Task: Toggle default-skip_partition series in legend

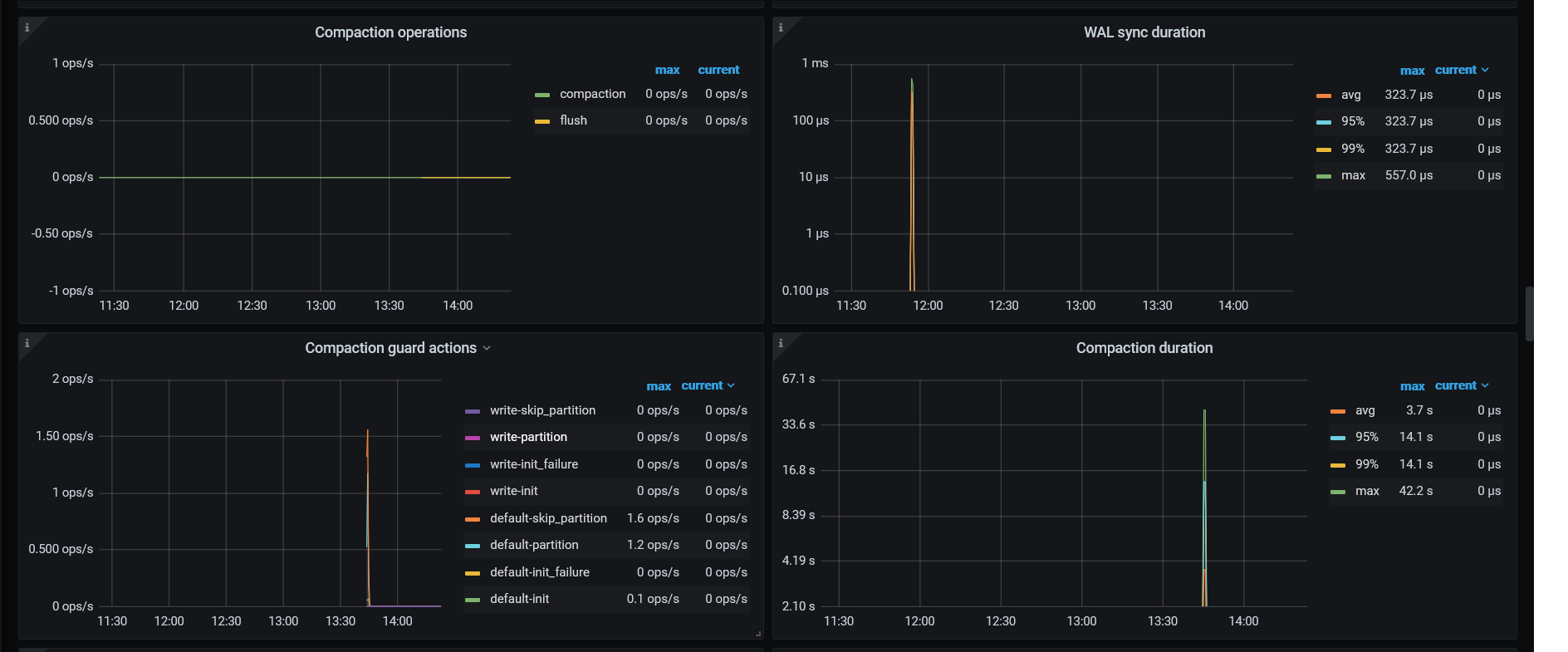Action: click(x=548, y=518)
